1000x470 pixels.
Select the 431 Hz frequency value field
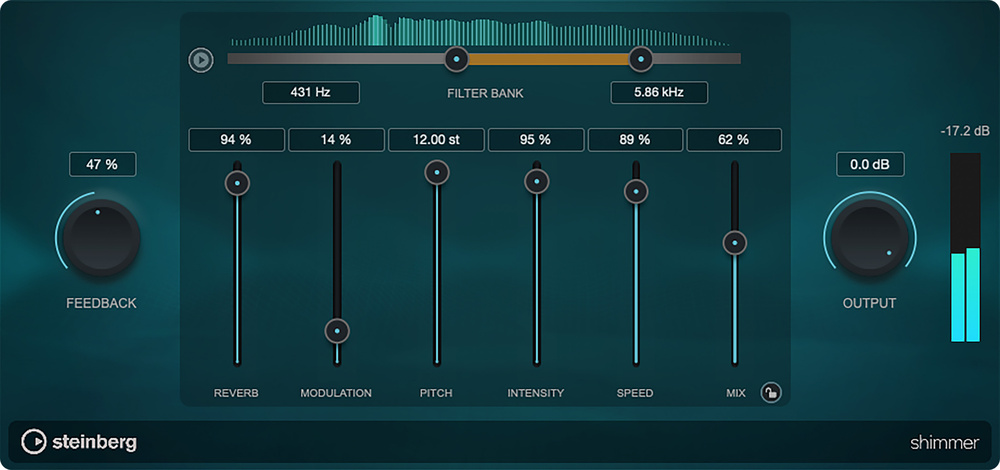click(x=310, y=93)
